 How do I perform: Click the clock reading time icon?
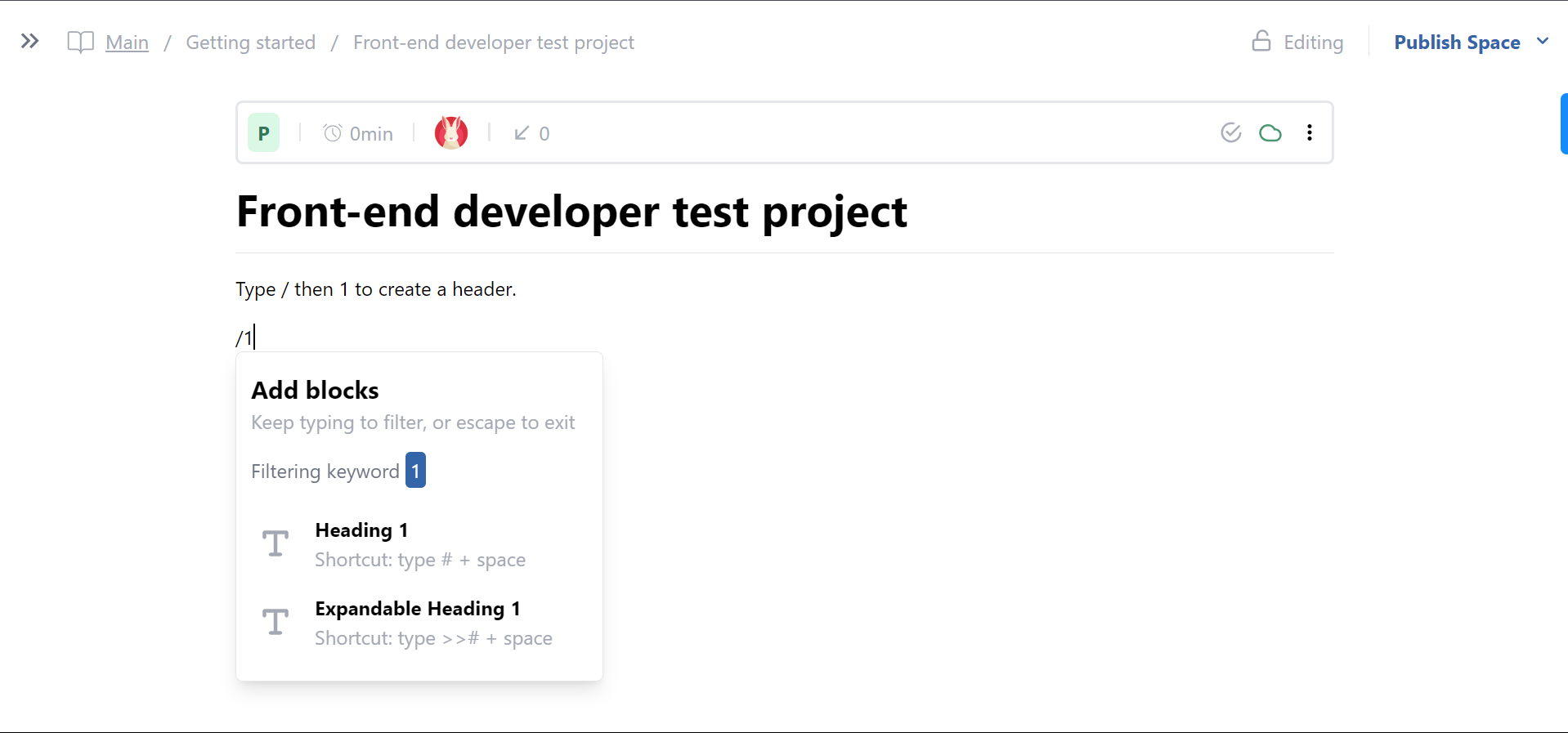coord(332,132)
